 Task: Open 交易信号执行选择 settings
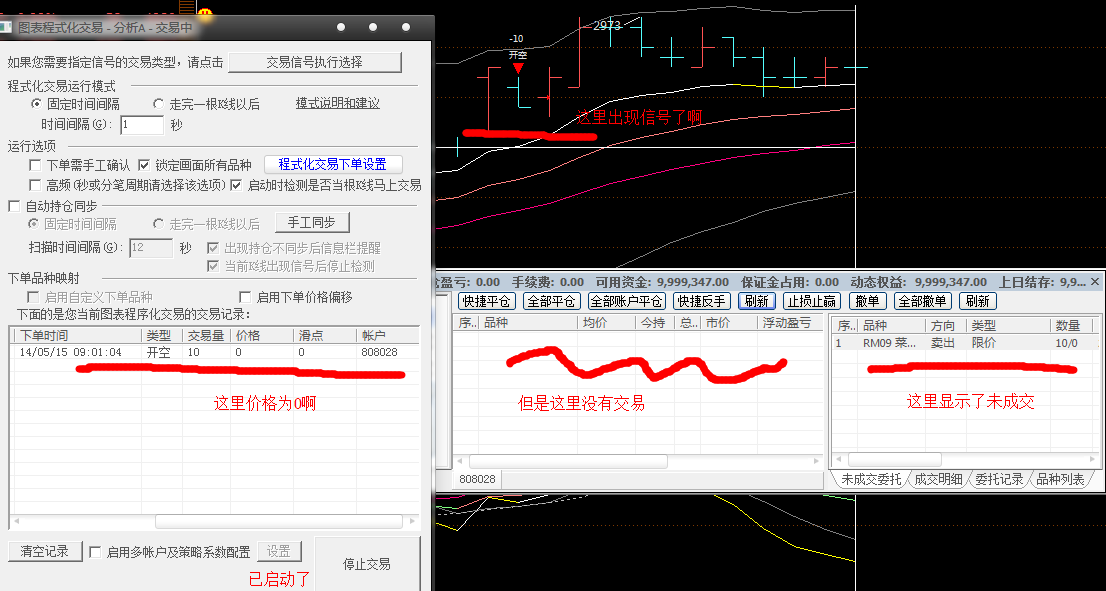click(314, 62)
